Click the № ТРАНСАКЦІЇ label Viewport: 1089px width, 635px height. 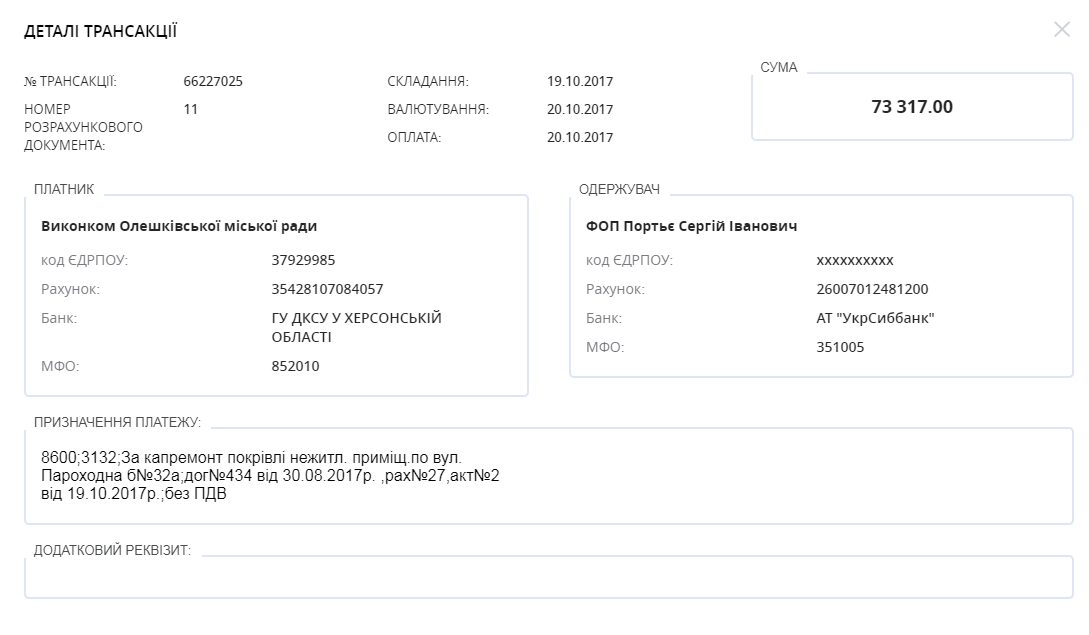[x=70, y=81]
